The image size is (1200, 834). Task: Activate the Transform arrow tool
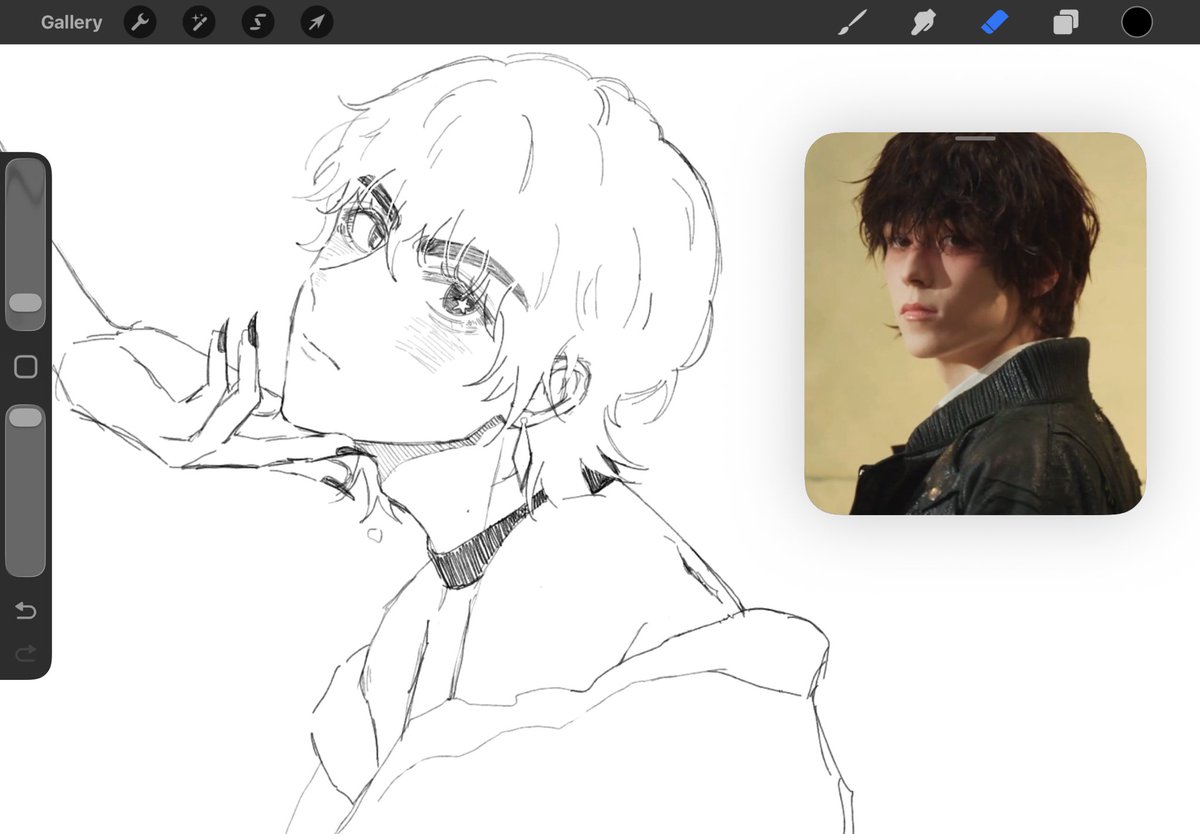[317, 22]
